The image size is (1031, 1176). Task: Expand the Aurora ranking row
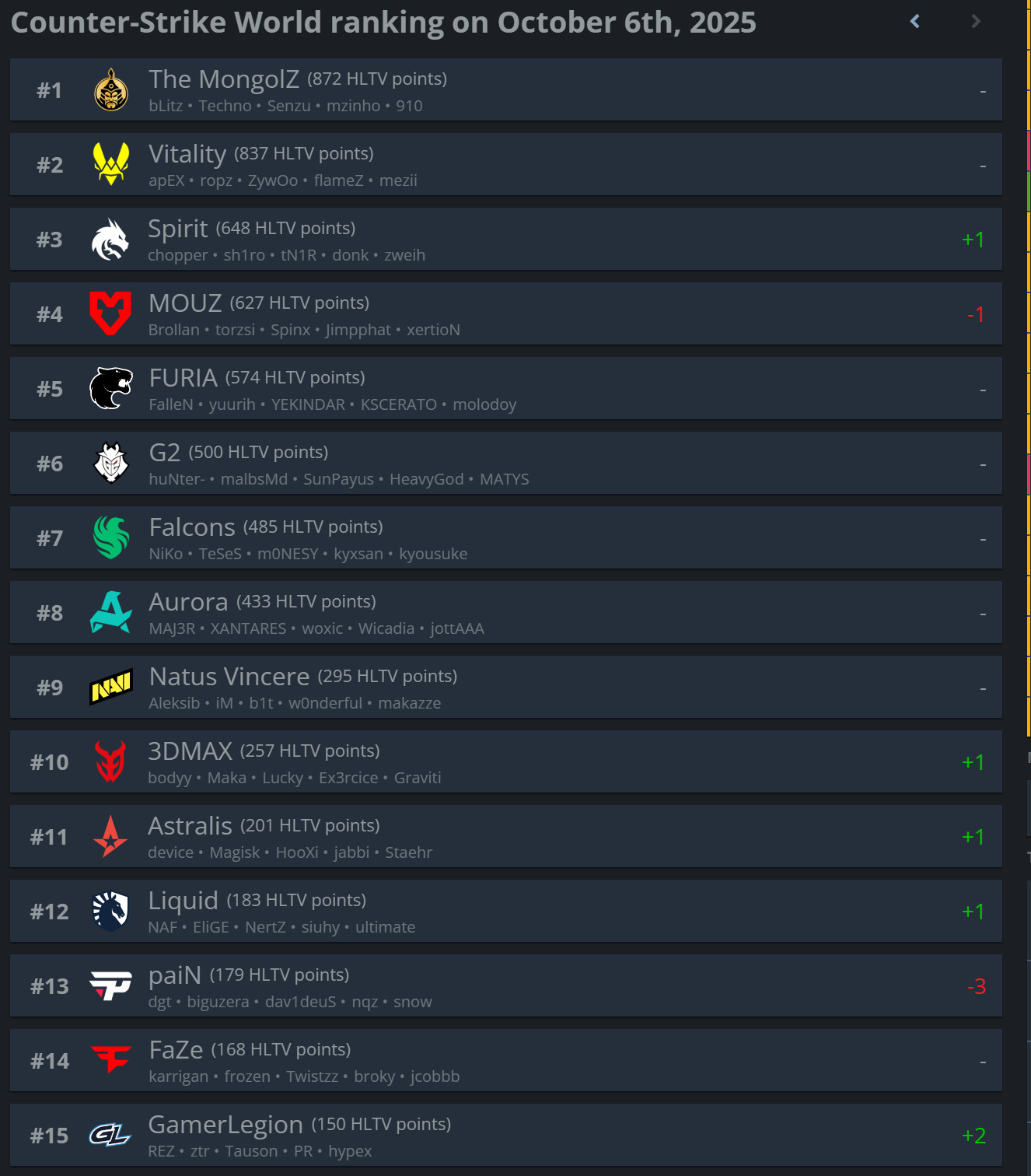coord(505,612)
